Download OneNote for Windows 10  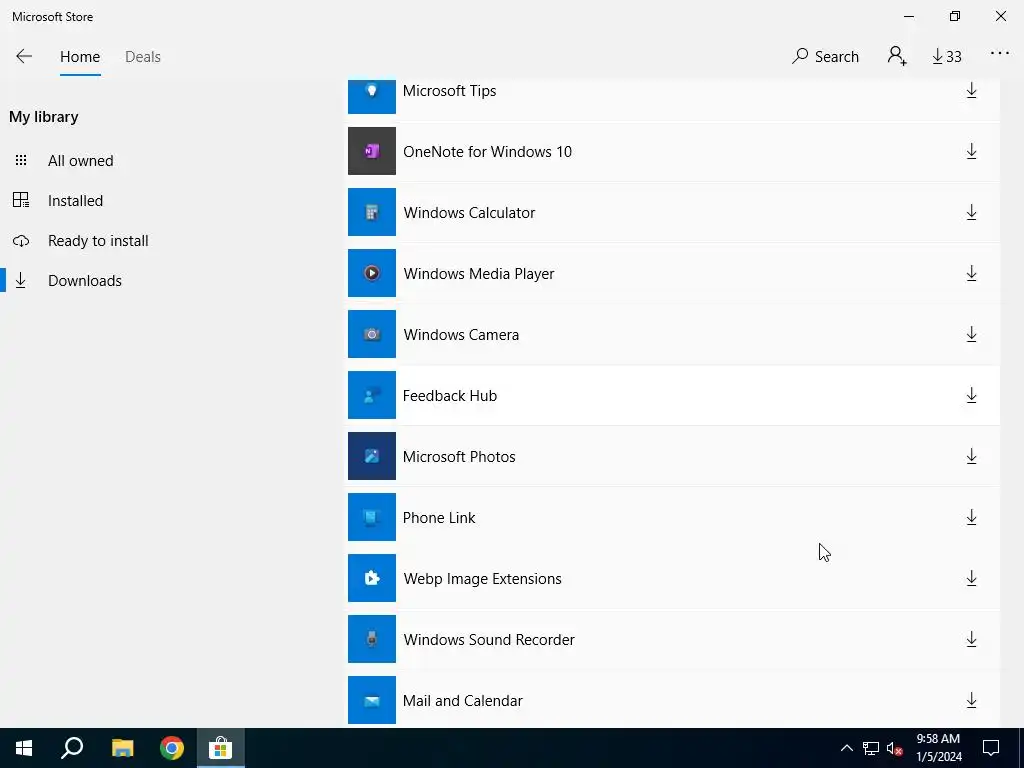point(971,152)
